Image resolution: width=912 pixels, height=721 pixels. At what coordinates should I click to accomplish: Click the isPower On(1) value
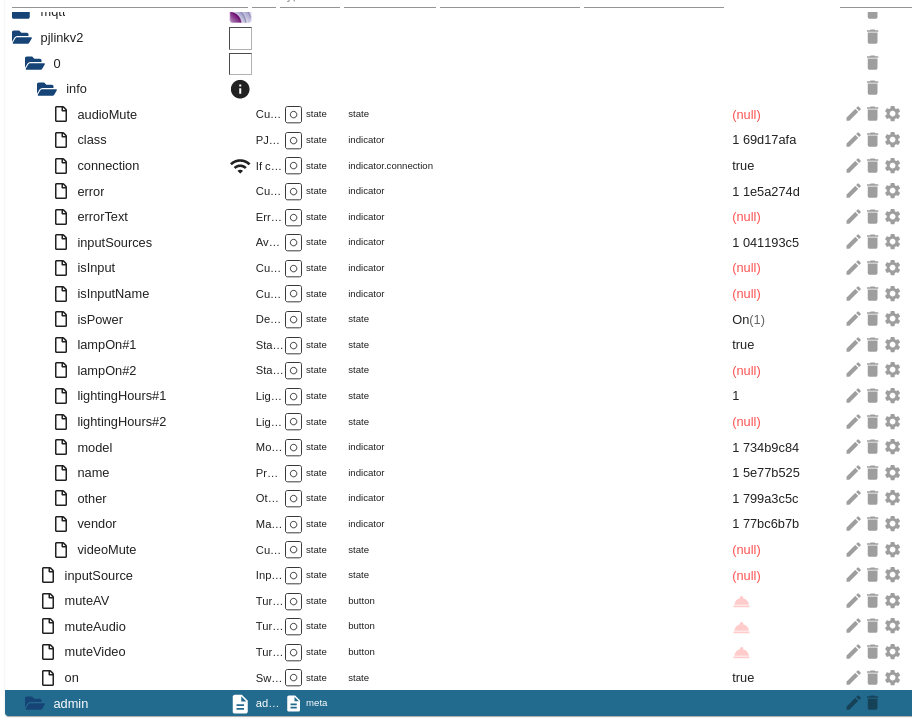[748, 320]
